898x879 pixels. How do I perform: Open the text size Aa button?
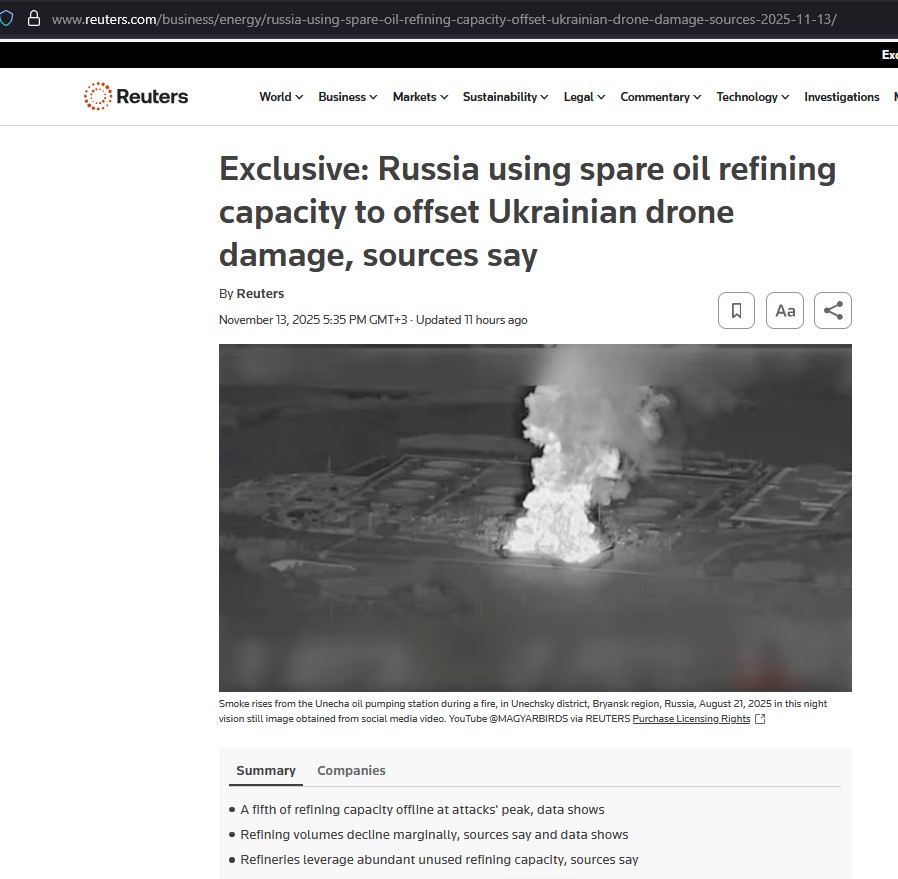785,310
